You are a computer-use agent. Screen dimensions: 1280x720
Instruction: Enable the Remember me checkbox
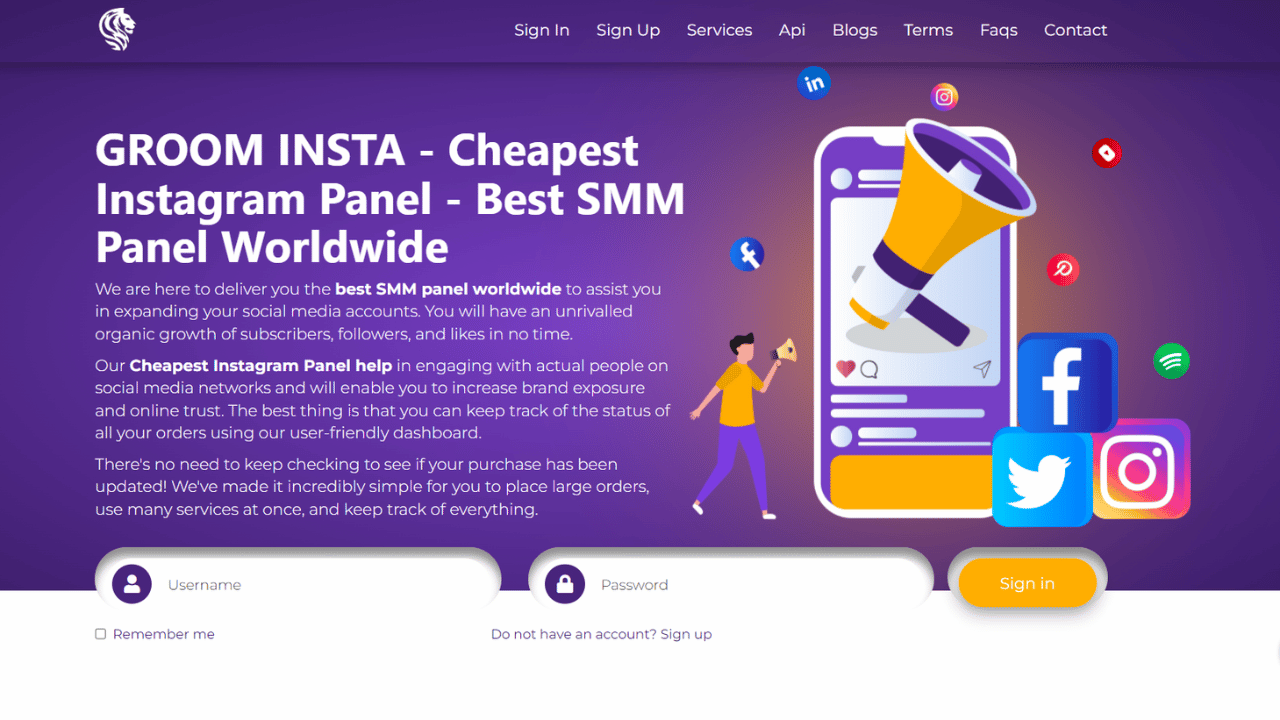click(x=100, y=634)
